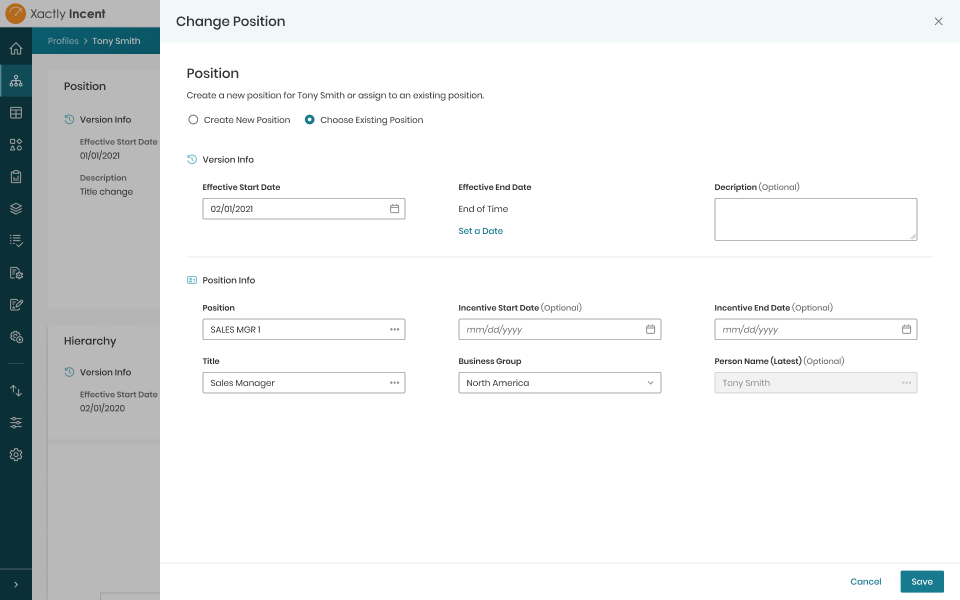
Task: Click the stacked layers sidebar icon
Action: coord(16,208)
